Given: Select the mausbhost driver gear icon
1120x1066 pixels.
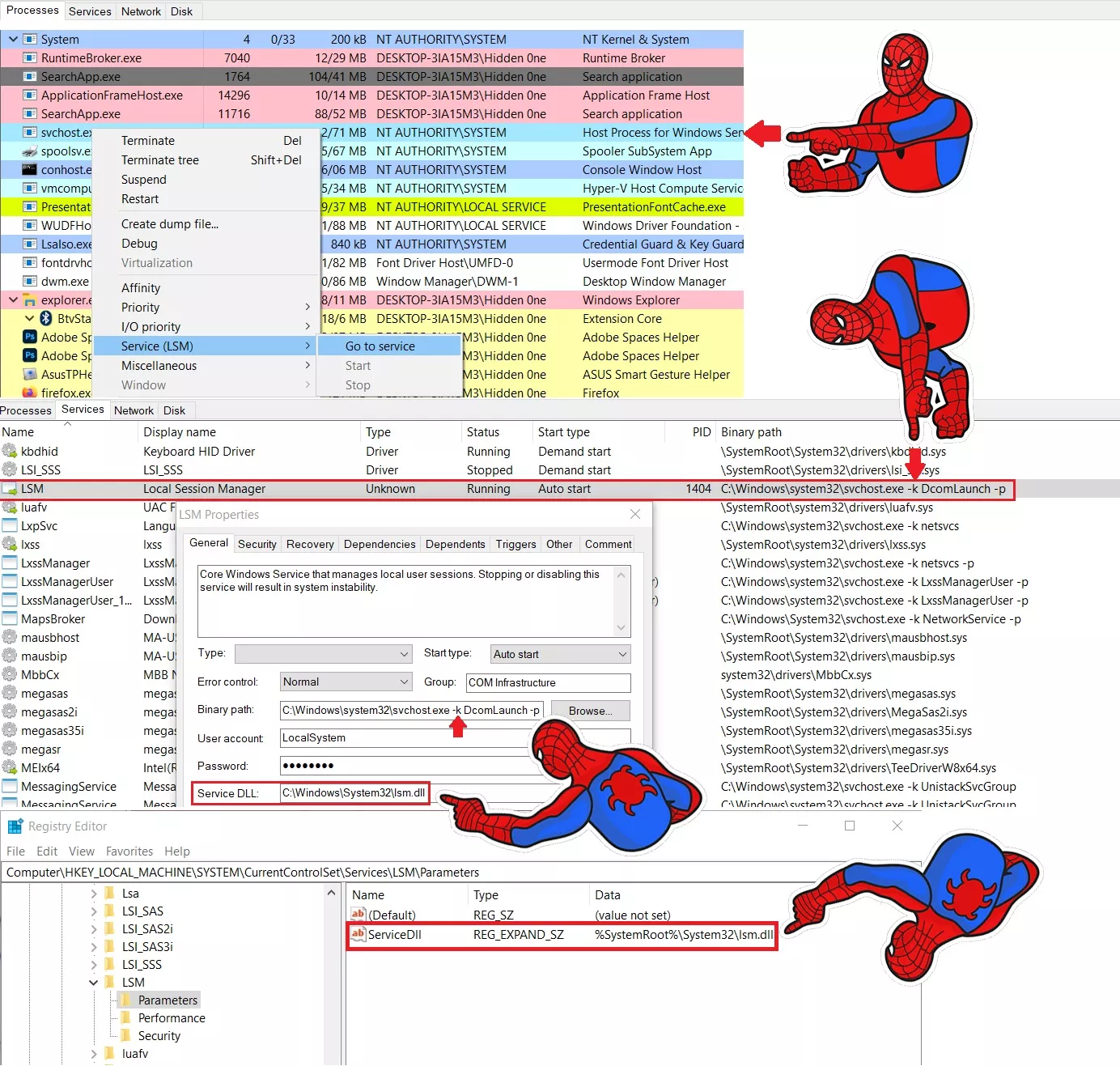Looking at the screenshot, I should 10,637.
